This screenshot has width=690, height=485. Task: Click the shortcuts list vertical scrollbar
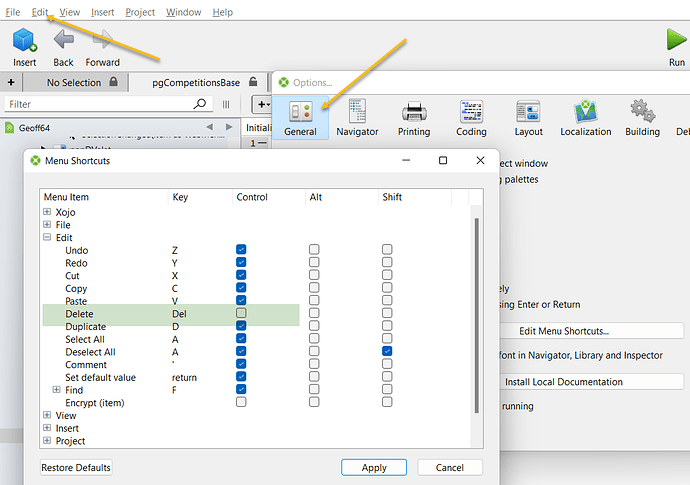pos(476,315)
